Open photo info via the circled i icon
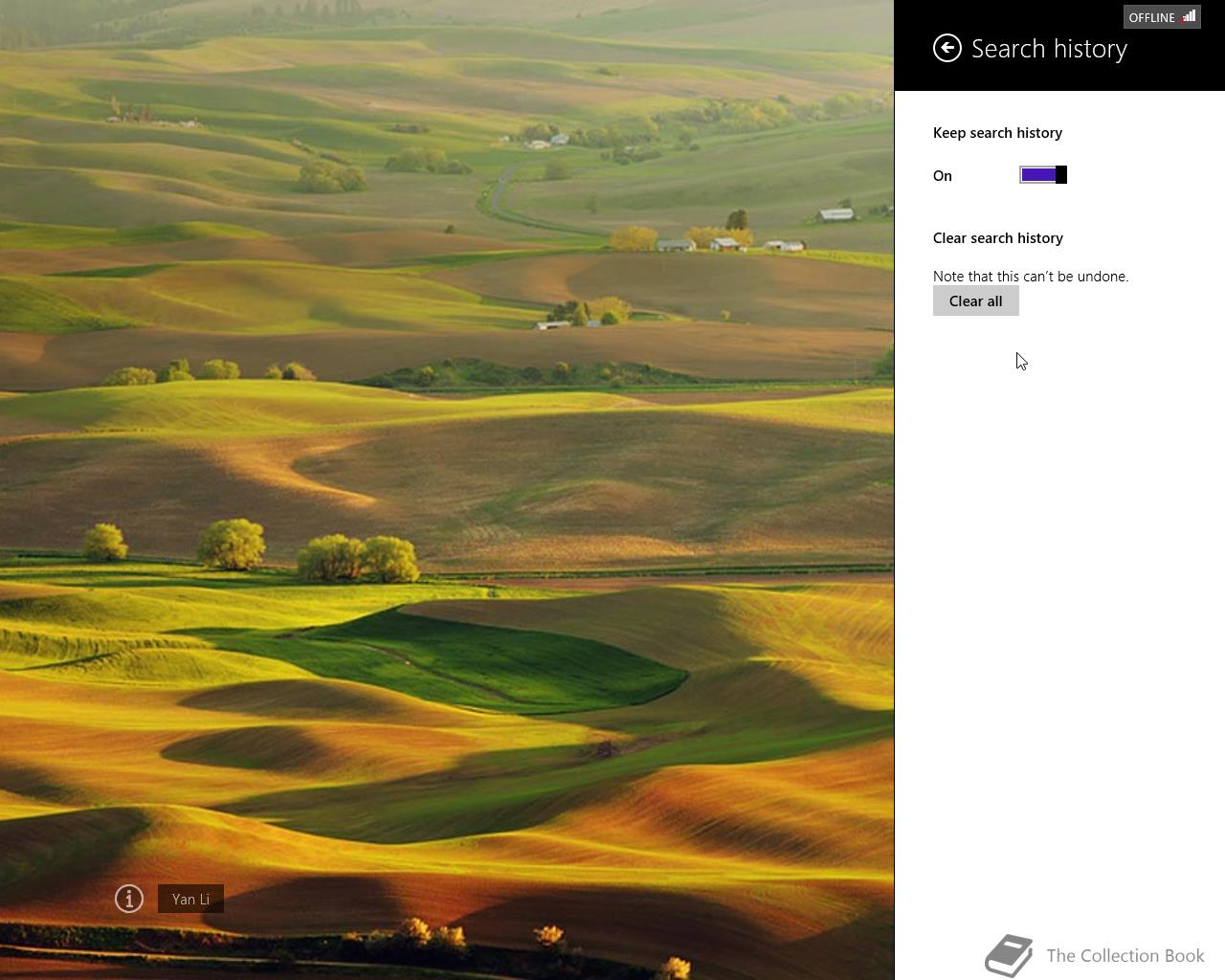1225x980 pixels. 129,899
